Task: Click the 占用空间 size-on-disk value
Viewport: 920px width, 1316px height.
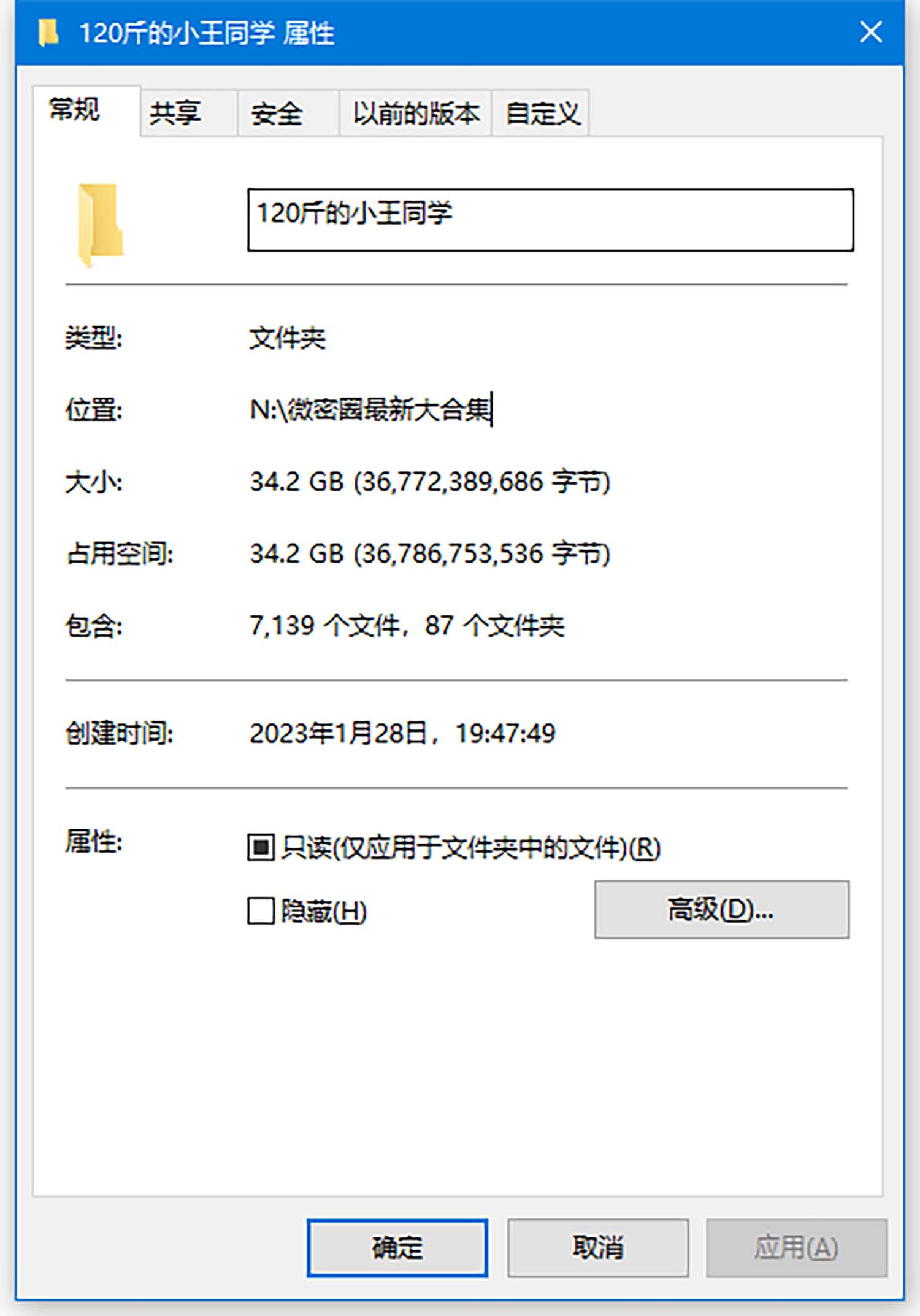Action: pos(430,553)
